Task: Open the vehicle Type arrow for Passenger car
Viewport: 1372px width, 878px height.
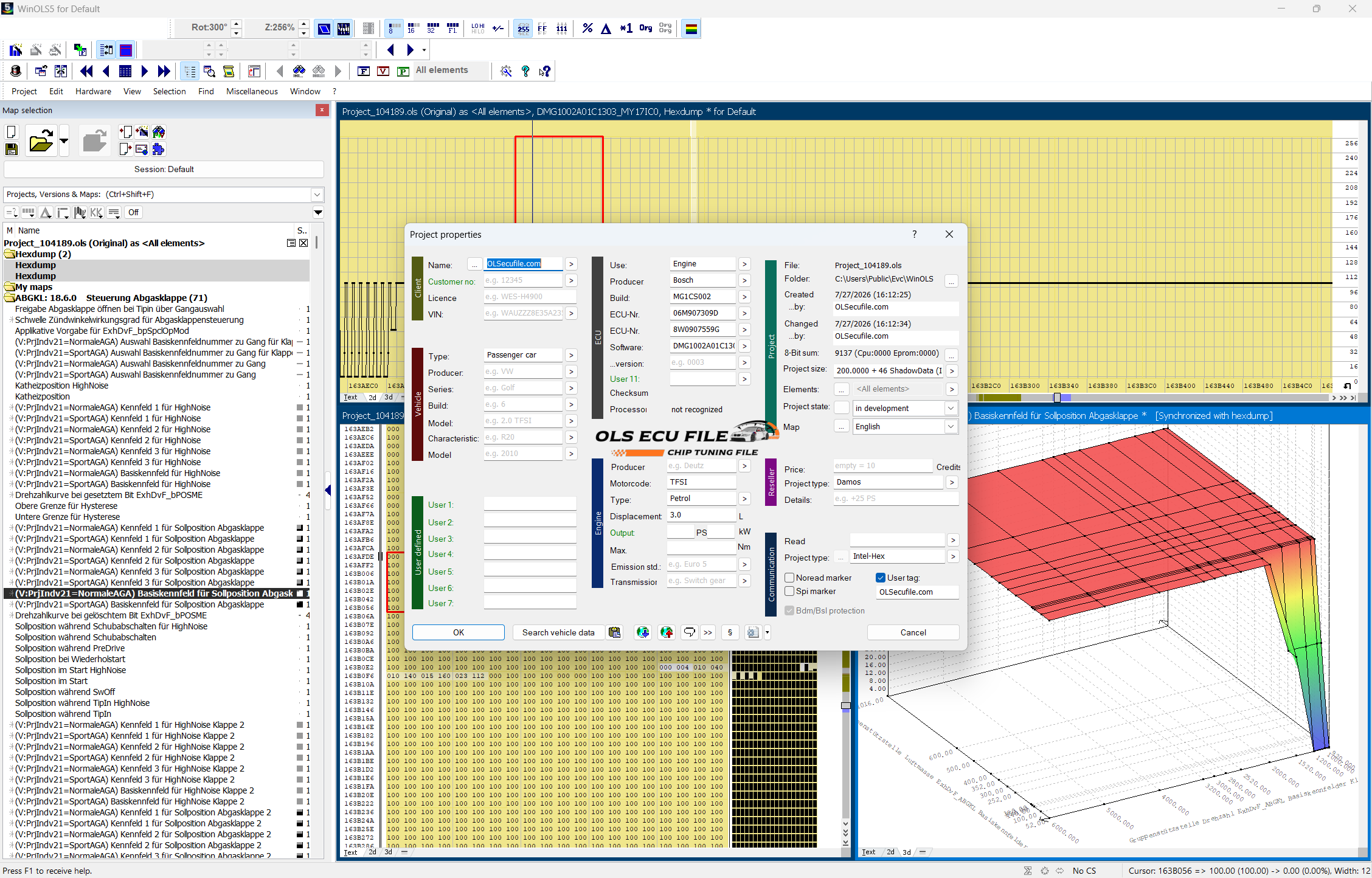Action: 570,355
